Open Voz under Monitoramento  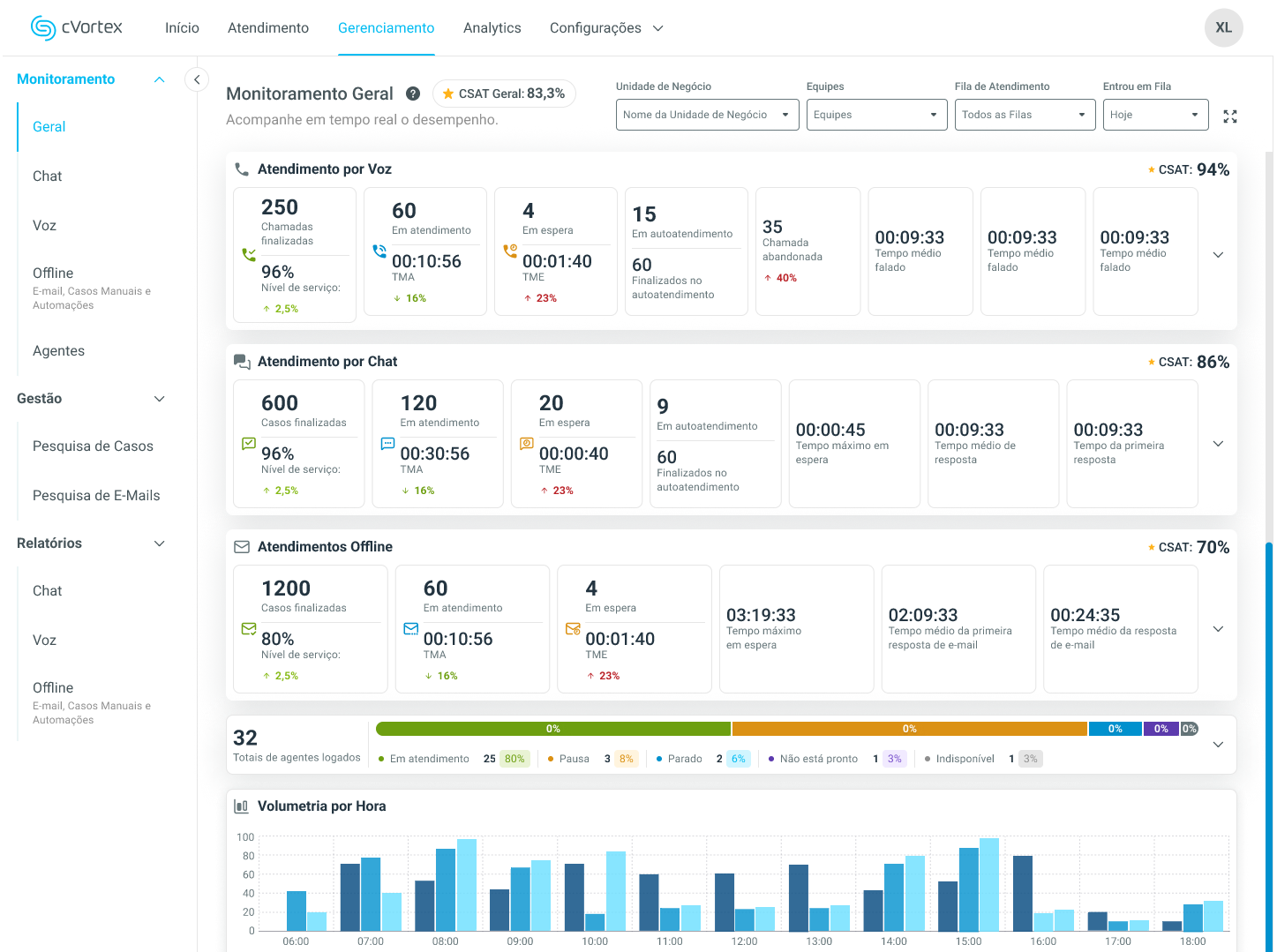click(x=45, y=226)
